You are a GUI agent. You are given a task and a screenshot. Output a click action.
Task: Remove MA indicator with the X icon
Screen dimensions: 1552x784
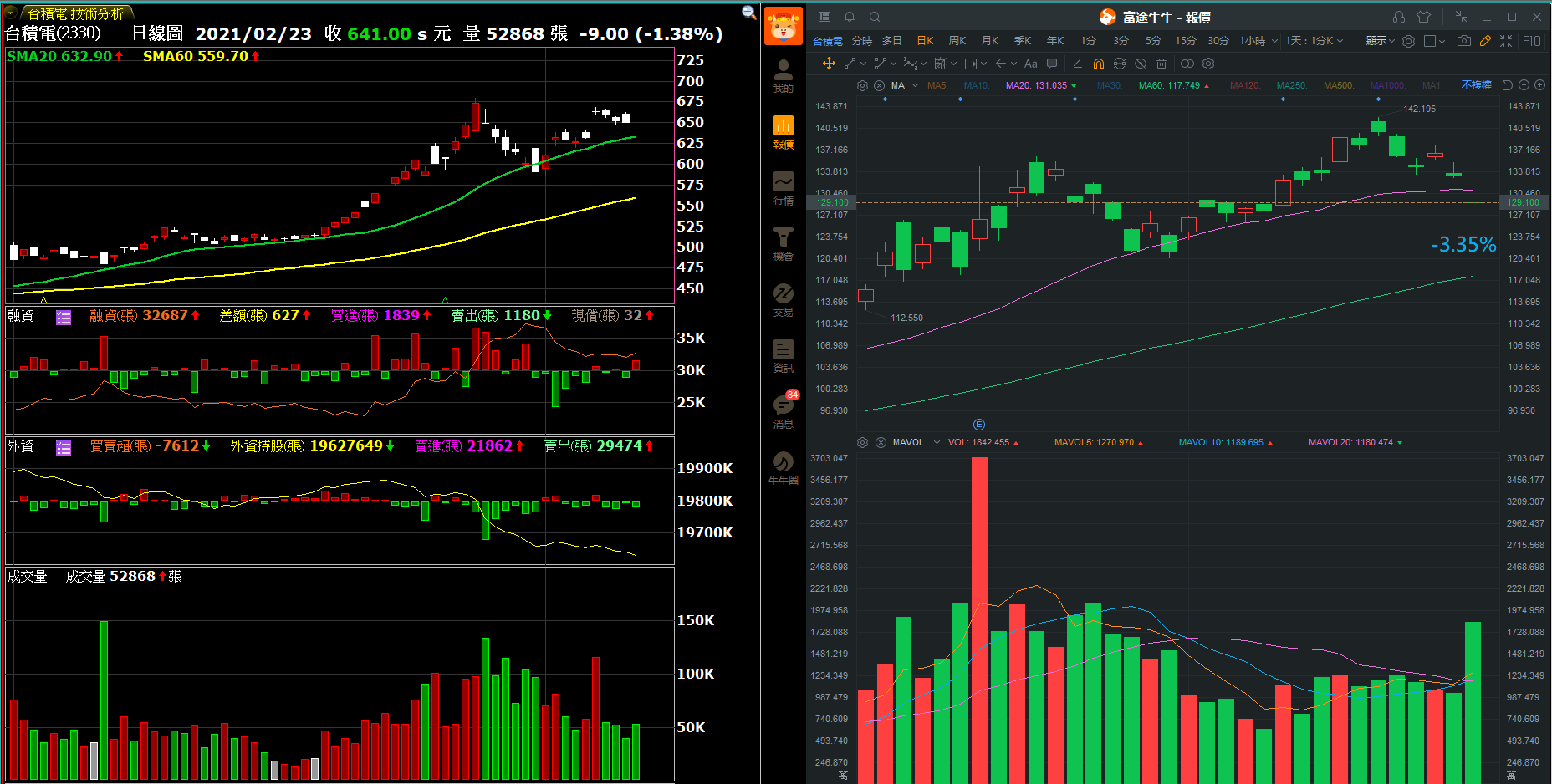(x=880, y=85)
